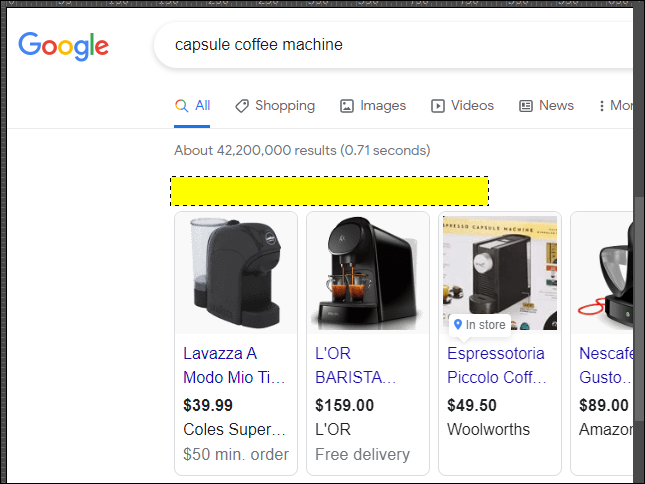Click the Woolworths seller name
645x484 pixels.
(489, 430)
